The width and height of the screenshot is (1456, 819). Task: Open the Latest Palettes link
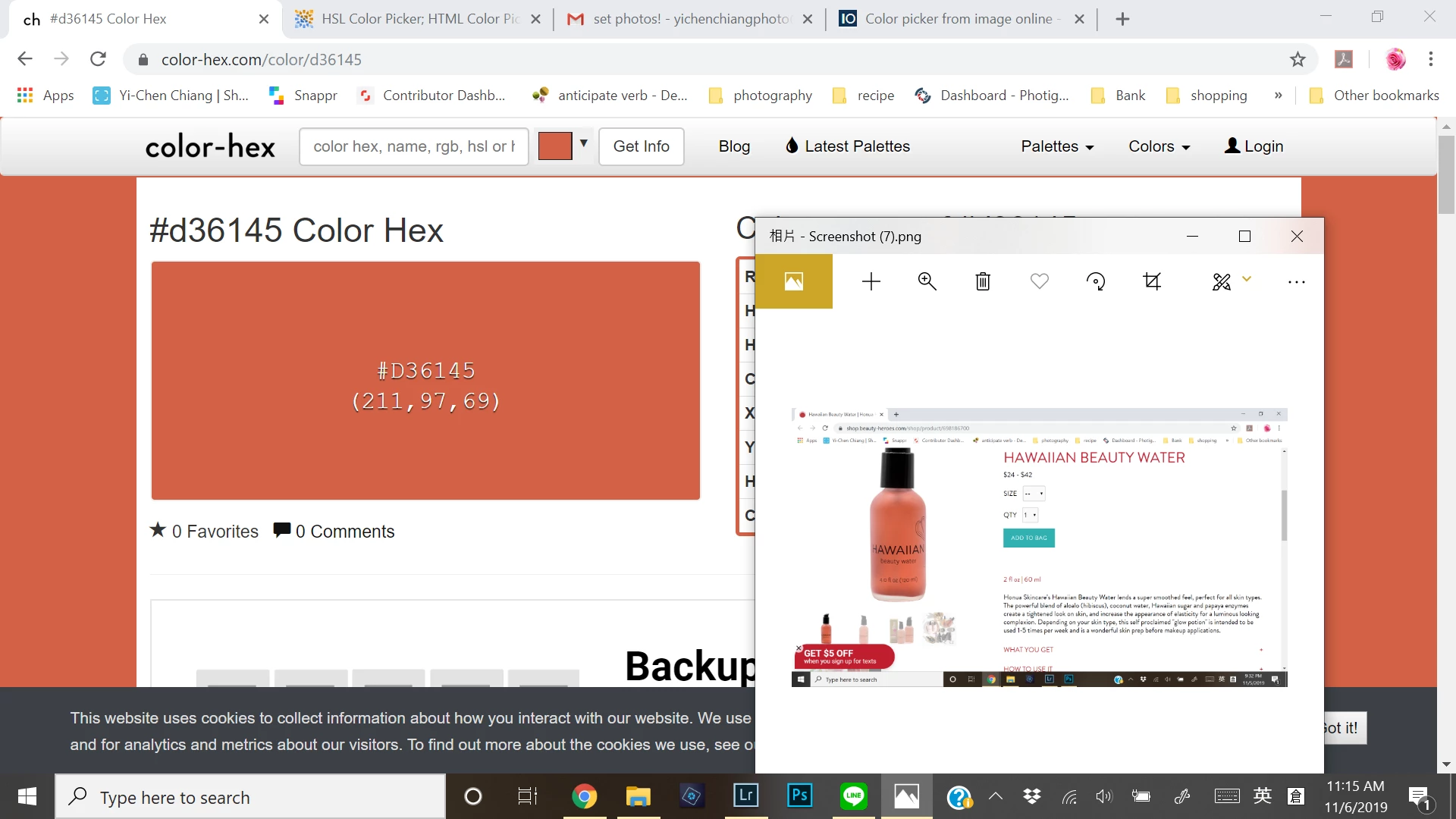tap(847, 146)
